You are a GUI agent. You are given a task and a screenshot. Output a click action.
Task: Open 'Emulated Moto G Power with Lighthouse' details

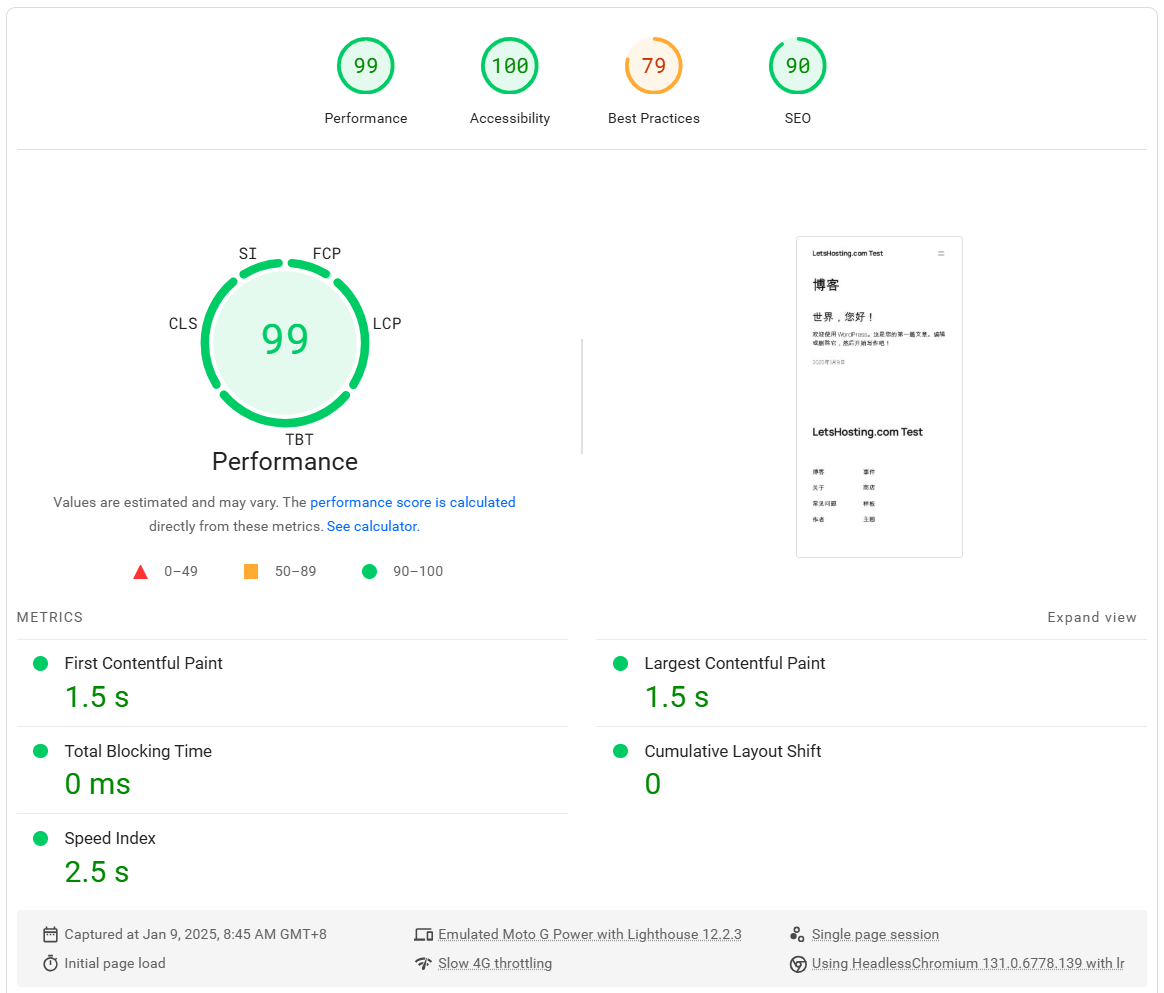click(x=589, y=934)
